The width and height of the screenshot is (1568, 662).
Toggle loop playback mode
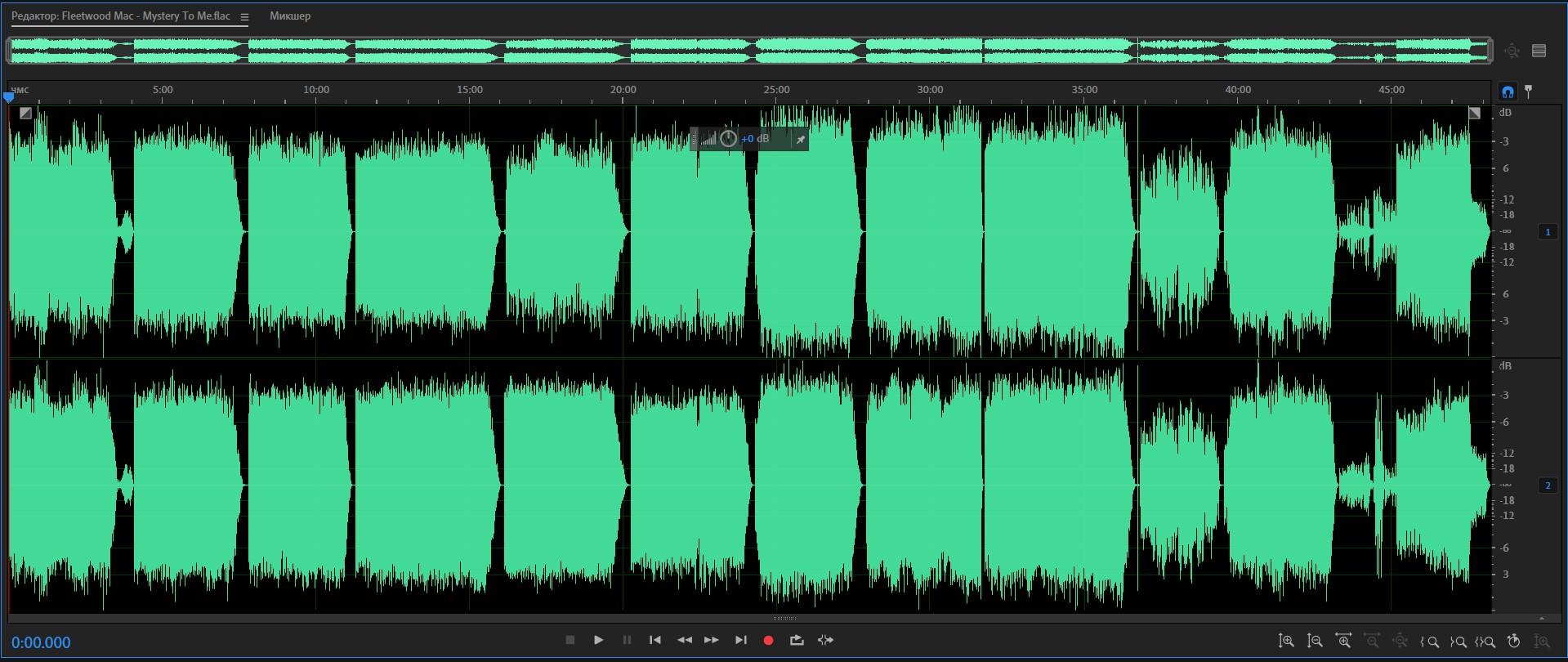(797, 640)
